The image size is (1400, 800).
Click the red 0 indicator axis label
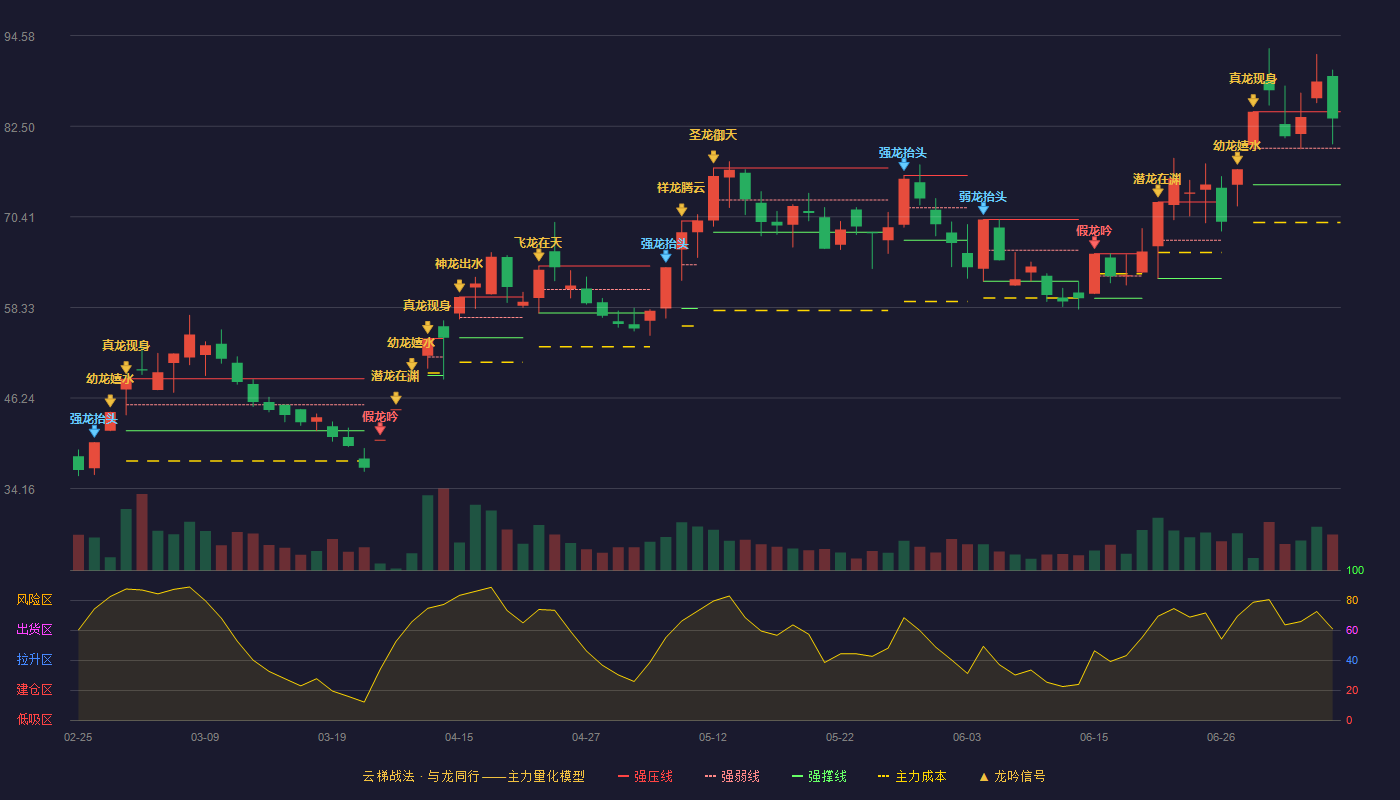[1349, 720]
